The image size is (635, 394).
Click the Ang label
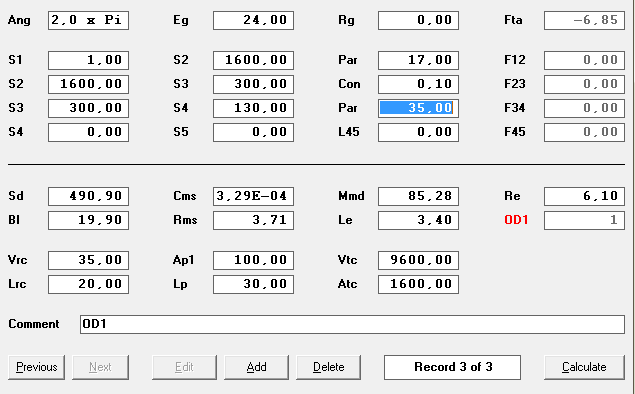(19, 21)
